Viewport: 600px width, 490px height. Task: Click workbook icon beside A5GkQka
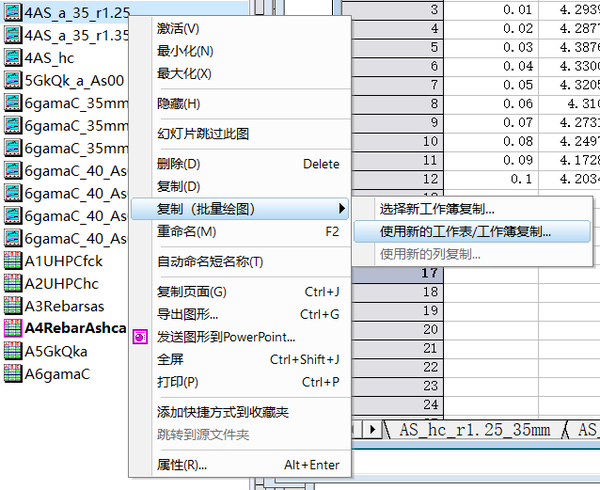point(12,351)
